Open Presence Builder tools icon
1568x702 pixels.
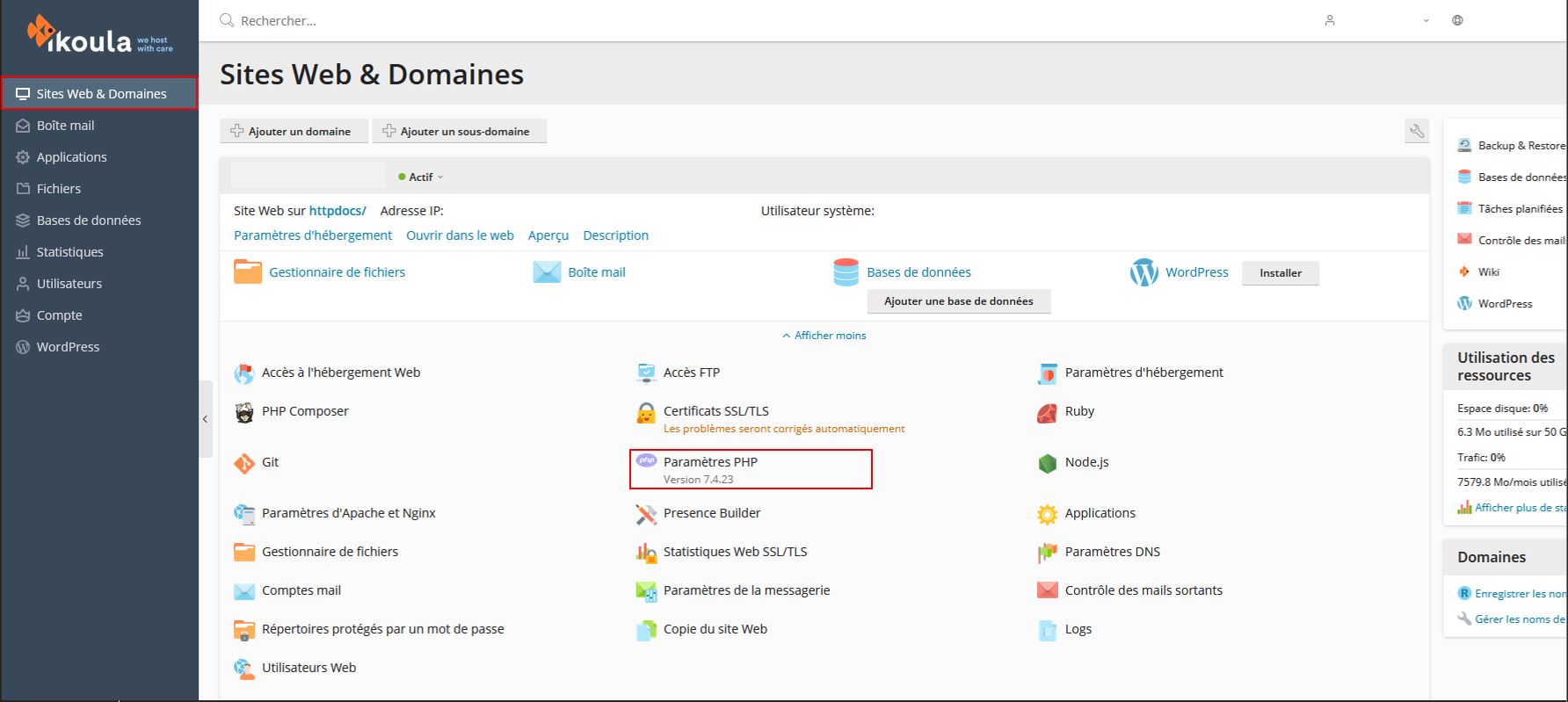(x=646, y=514)
